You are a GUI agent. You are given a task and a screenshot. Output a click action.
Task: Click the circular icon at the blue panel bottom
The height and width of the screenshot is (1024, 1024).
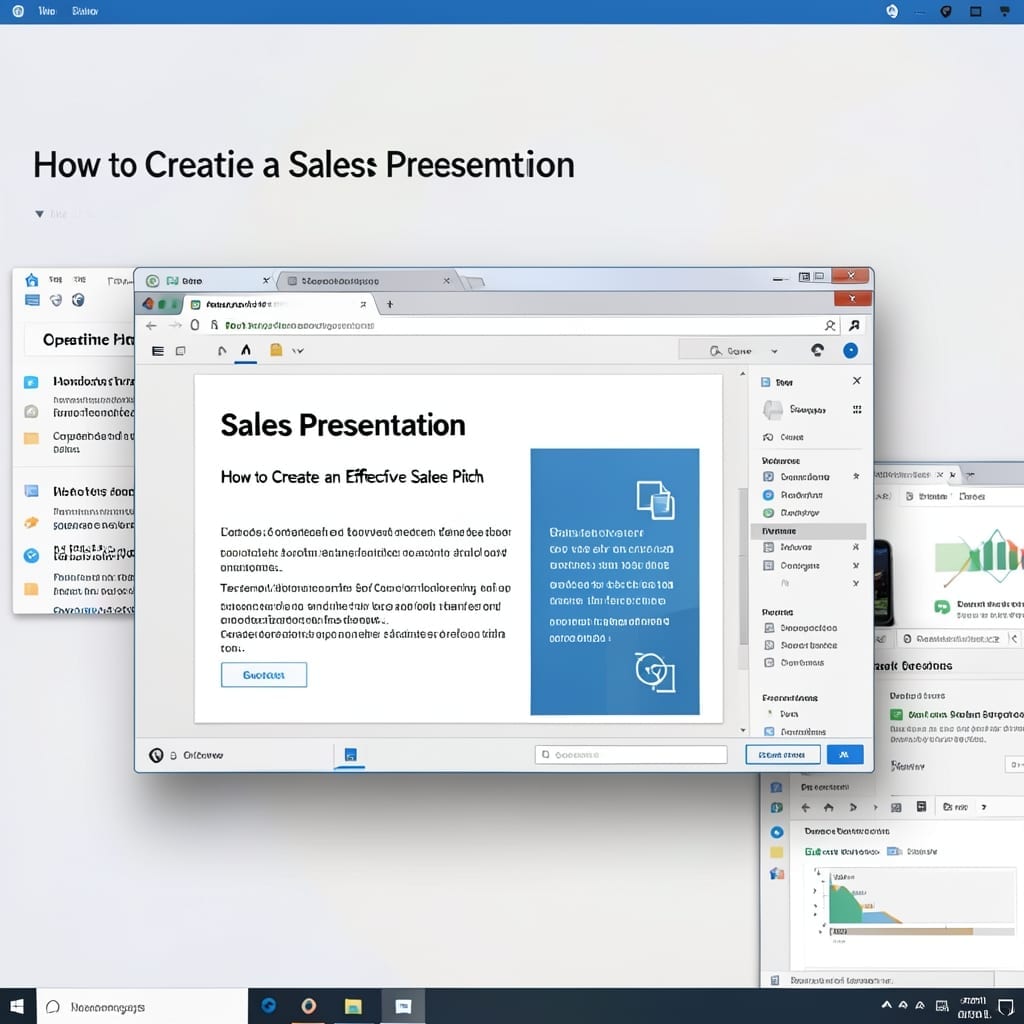point(654,671)
